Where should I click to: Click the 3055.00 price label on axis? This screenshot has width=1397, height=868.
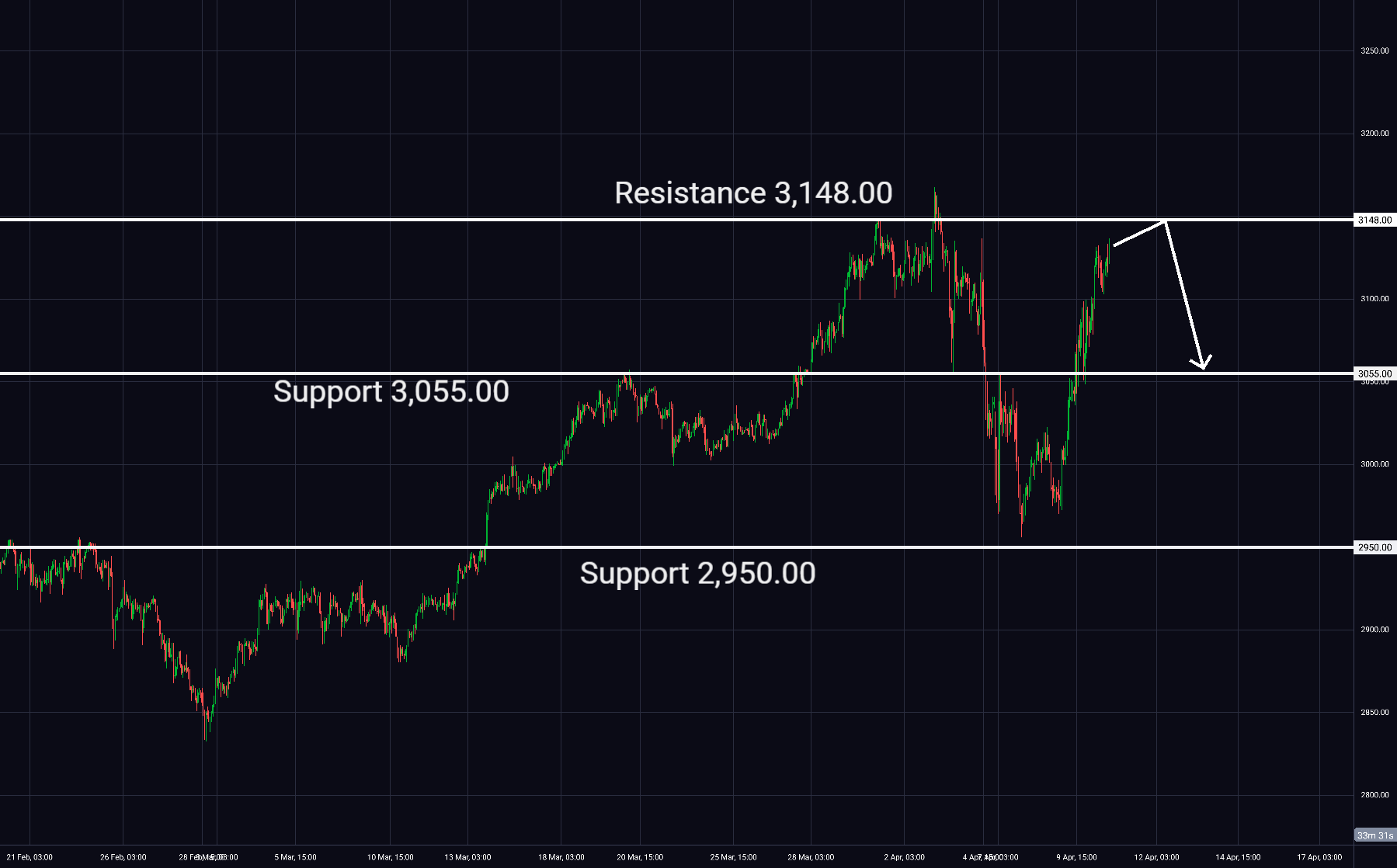click(x=1374, y=373)
